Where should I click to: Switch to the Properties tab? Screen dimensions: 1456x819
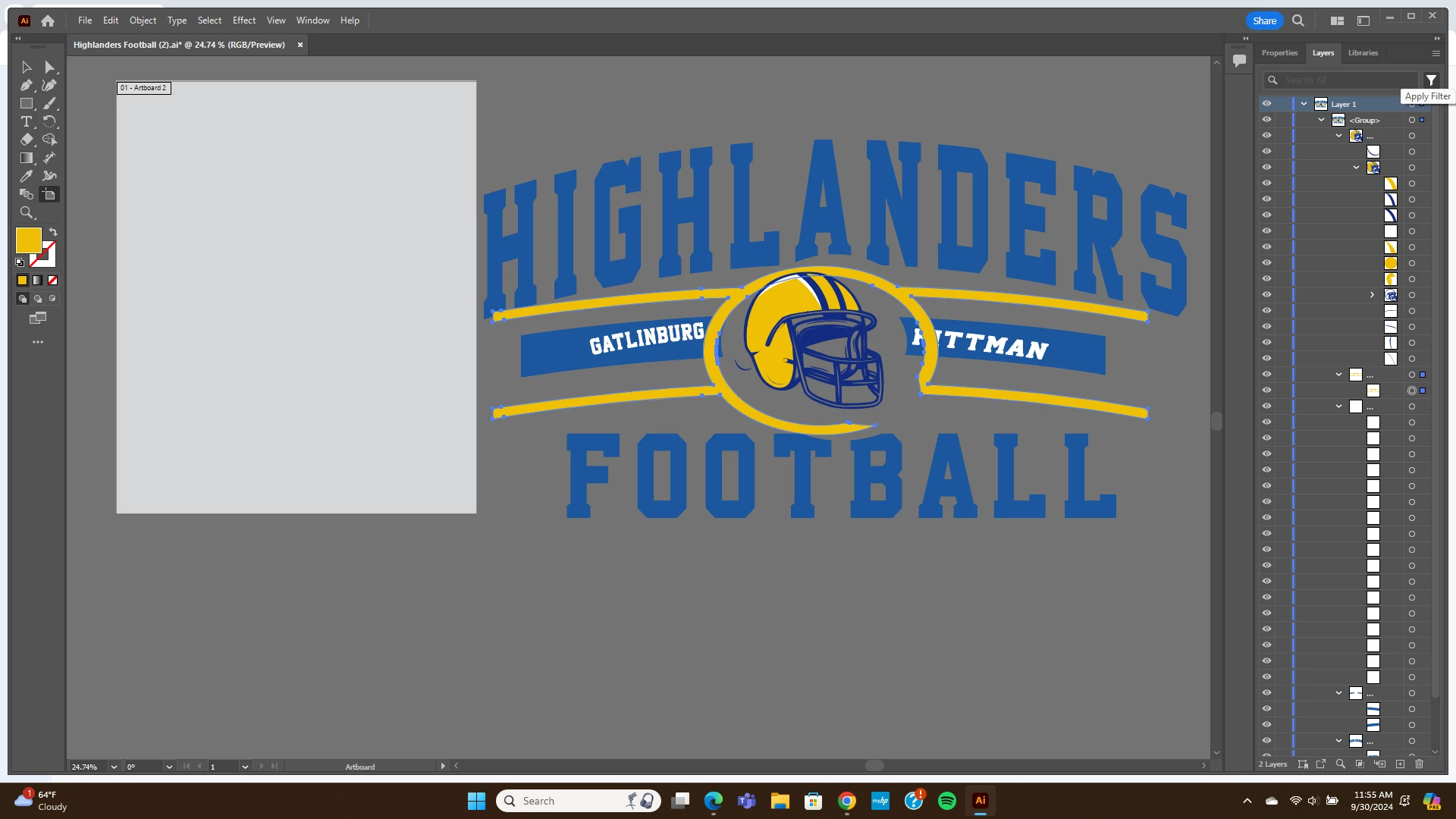tap(1279, 53)
